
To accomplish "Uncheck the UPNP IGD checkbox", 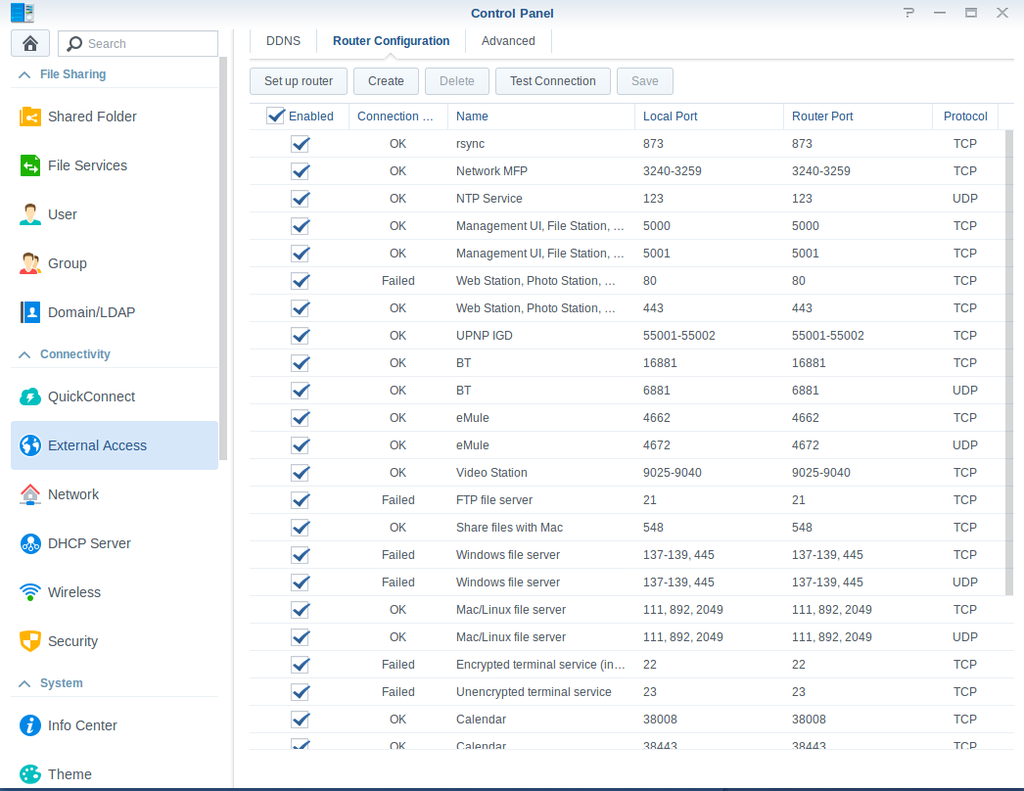I will tap(300, 336).
